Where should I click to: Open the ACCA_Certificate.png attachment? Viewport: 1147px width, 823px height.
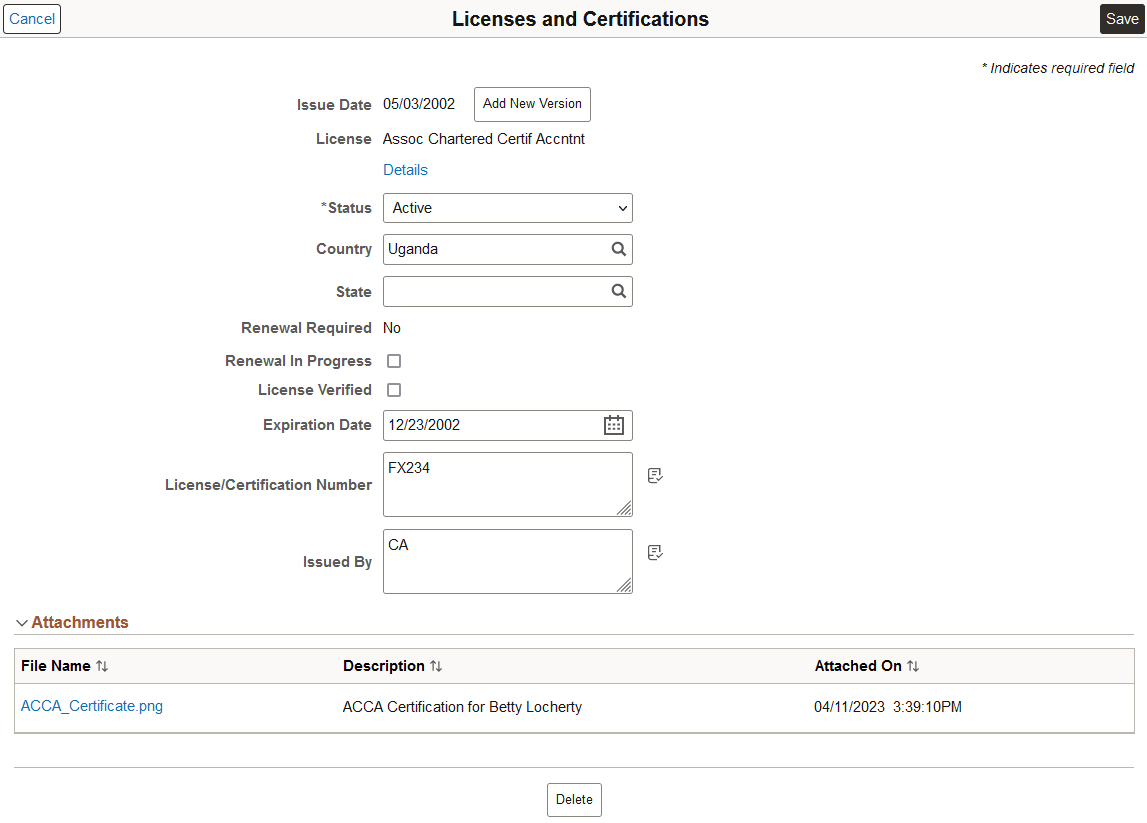(91, 706)
